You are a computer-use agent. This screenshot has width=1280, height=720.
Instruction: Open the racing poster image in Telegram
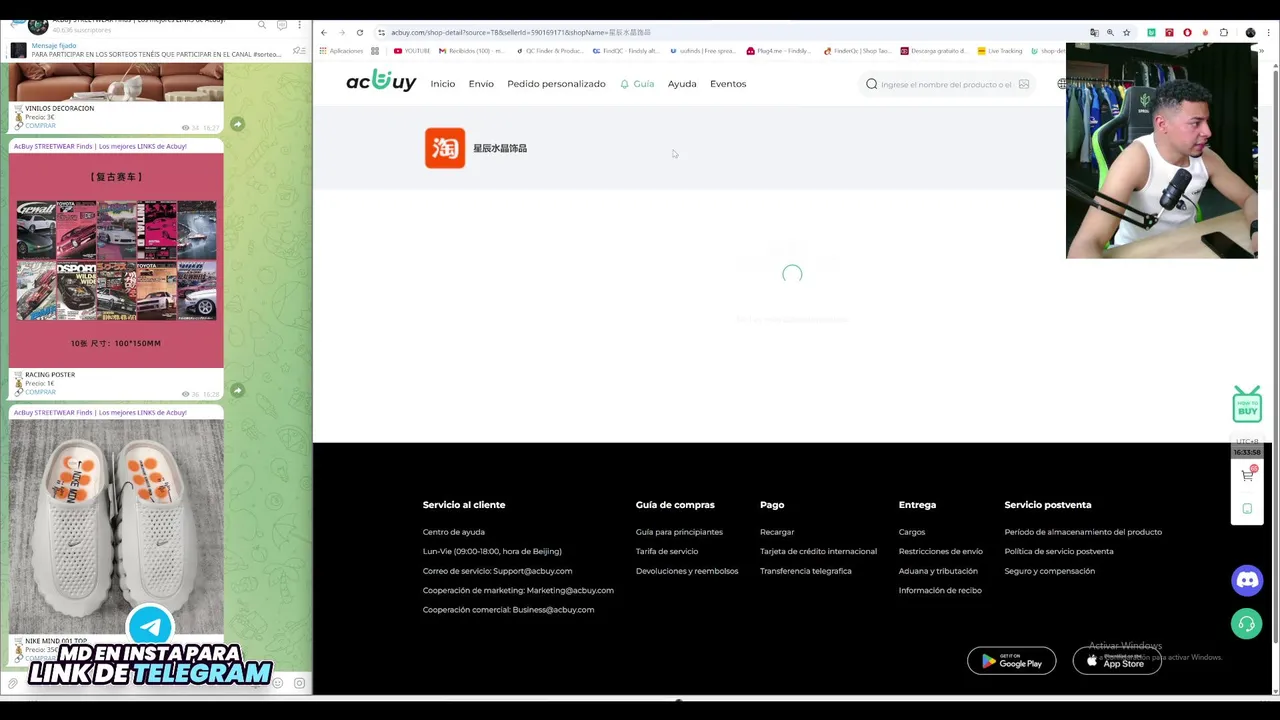tap(116, 260)
